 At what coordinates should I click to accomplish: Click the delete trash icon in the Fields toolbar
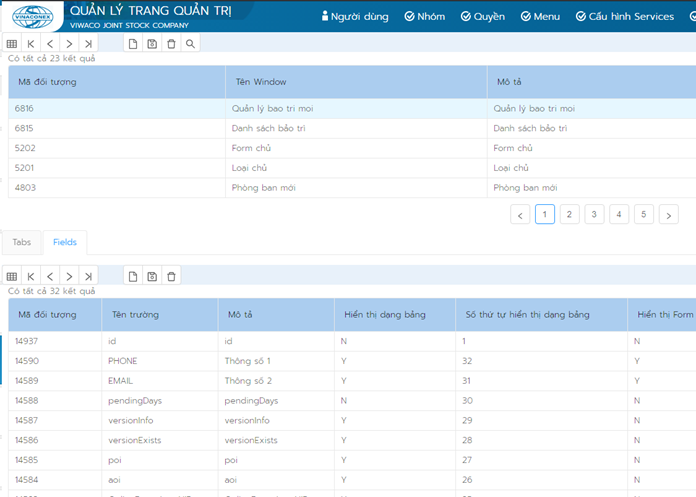[x=171, y=276]
